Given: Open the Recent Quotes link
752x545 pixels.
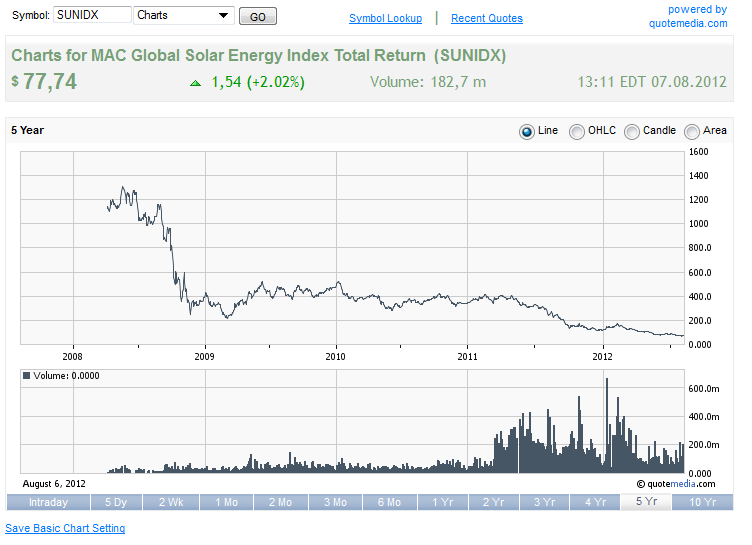Looking at the screenshot, I should [x=487, y=18].
